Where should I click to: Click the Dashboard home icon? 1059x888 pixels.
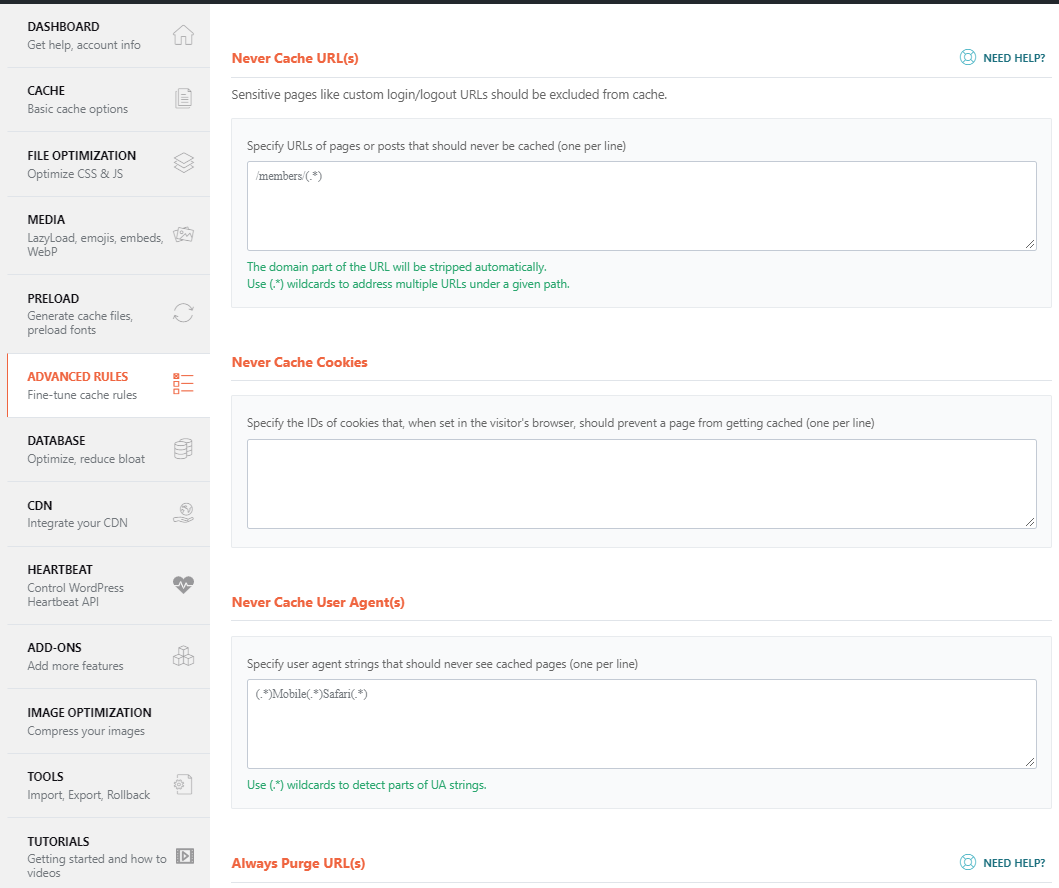coord(183,36)
